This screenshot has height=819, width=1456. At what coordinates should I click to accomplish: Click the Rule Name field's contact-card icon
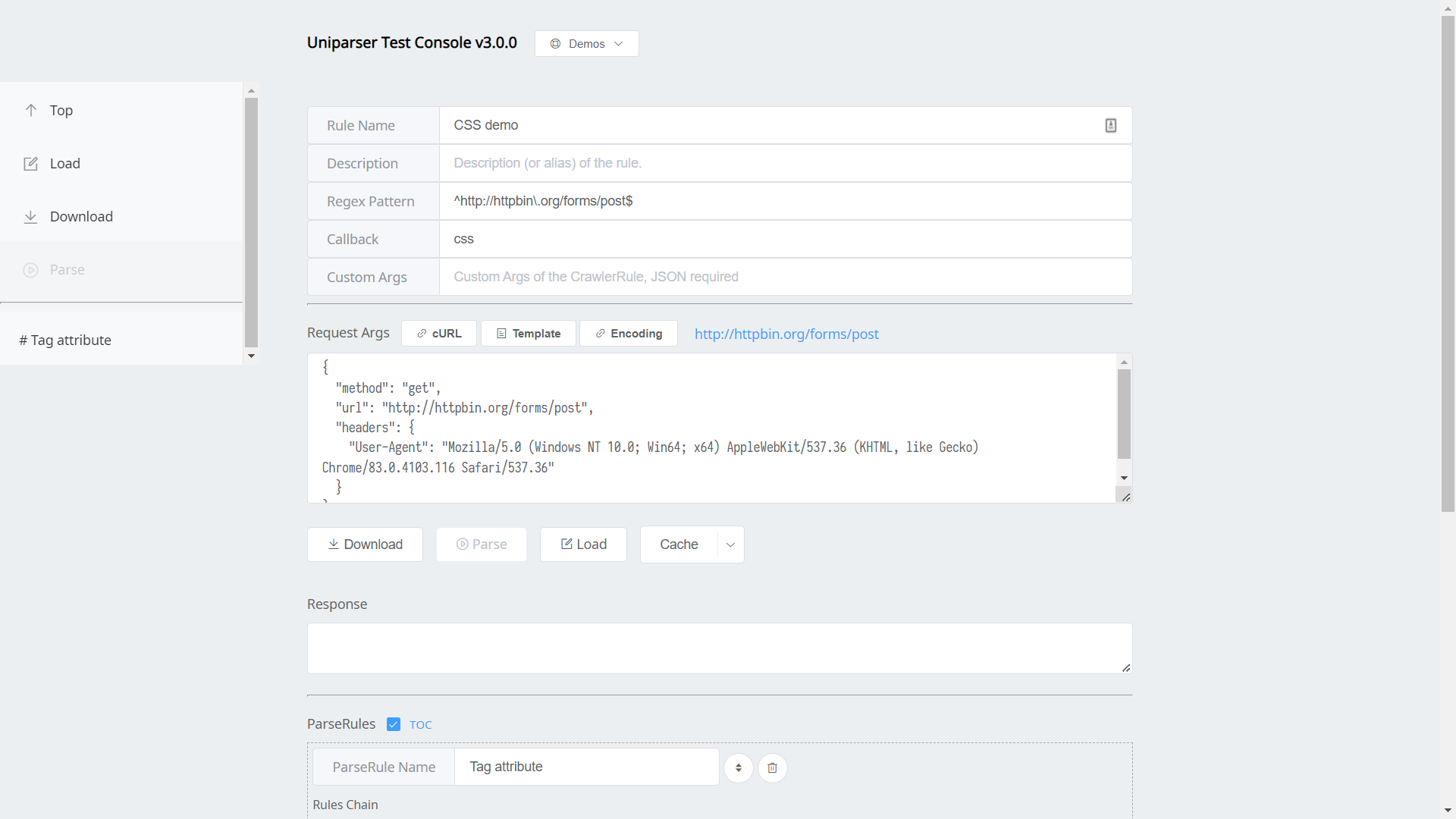click(1110, 125)
